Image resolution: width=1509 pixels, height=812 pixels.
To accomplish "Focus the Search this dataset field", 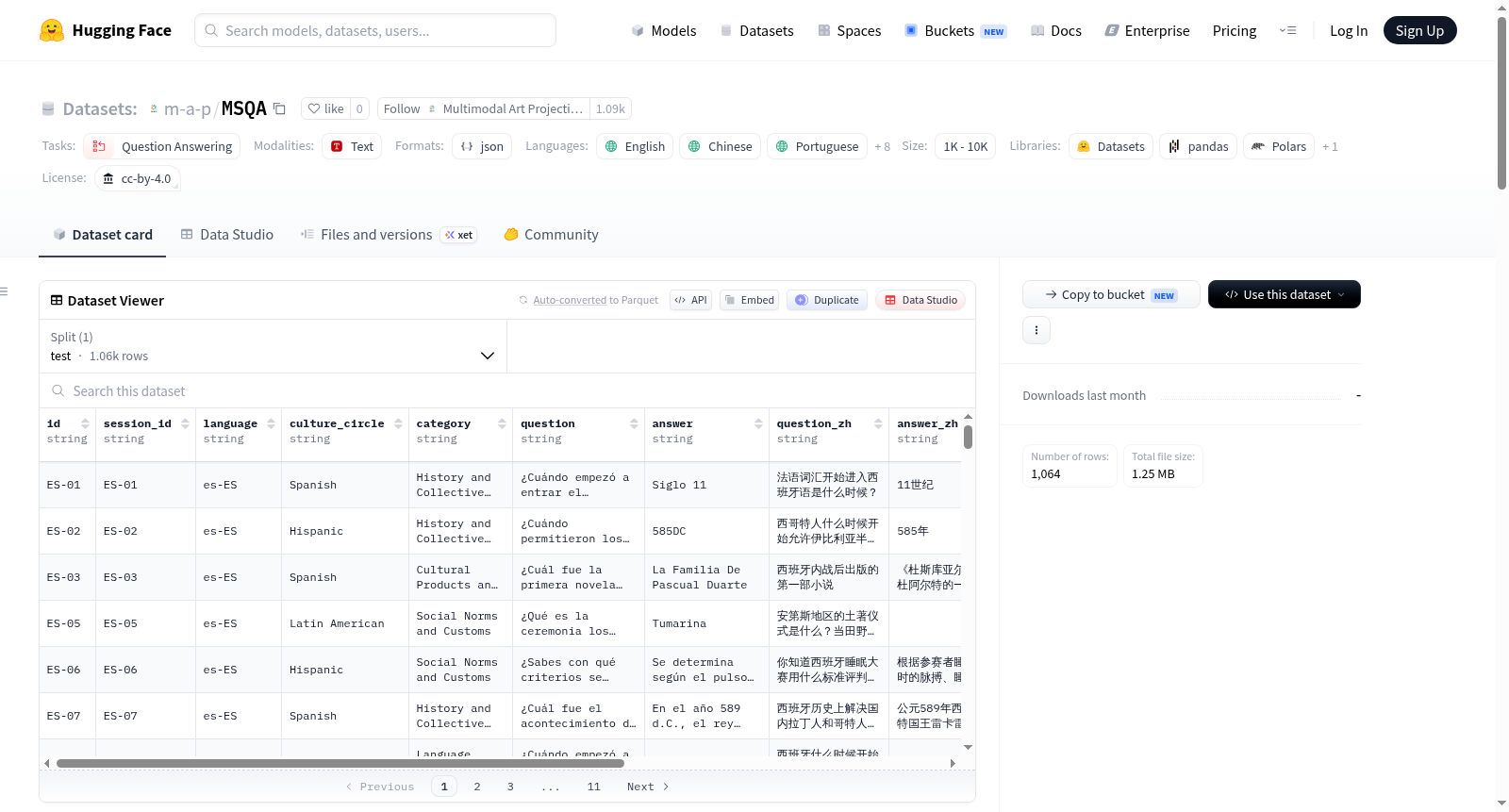I will (507, 390).
